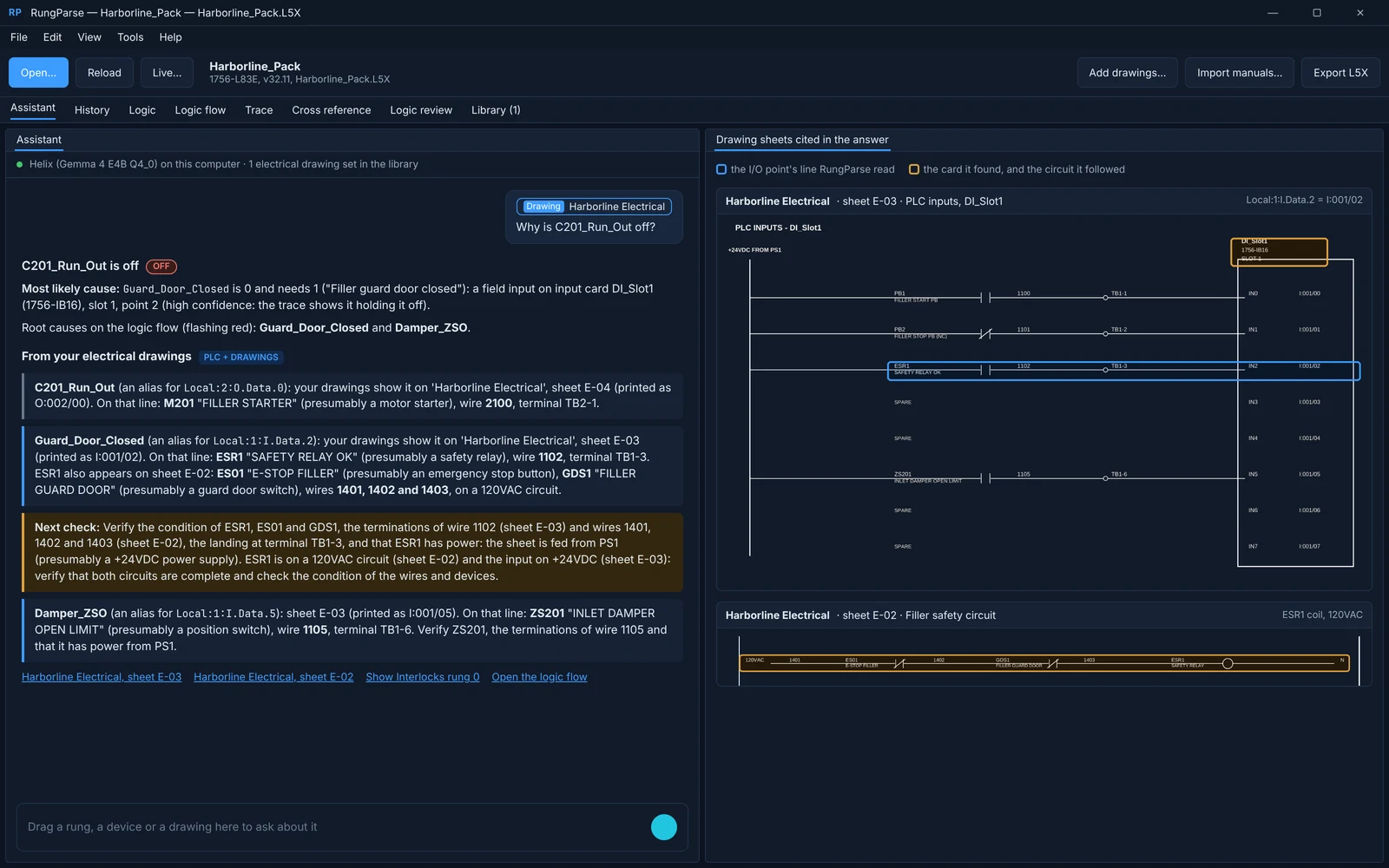This screenshot has width=1389, height=868.
Task: Click the orange card-found legend square
Action: 914,169
